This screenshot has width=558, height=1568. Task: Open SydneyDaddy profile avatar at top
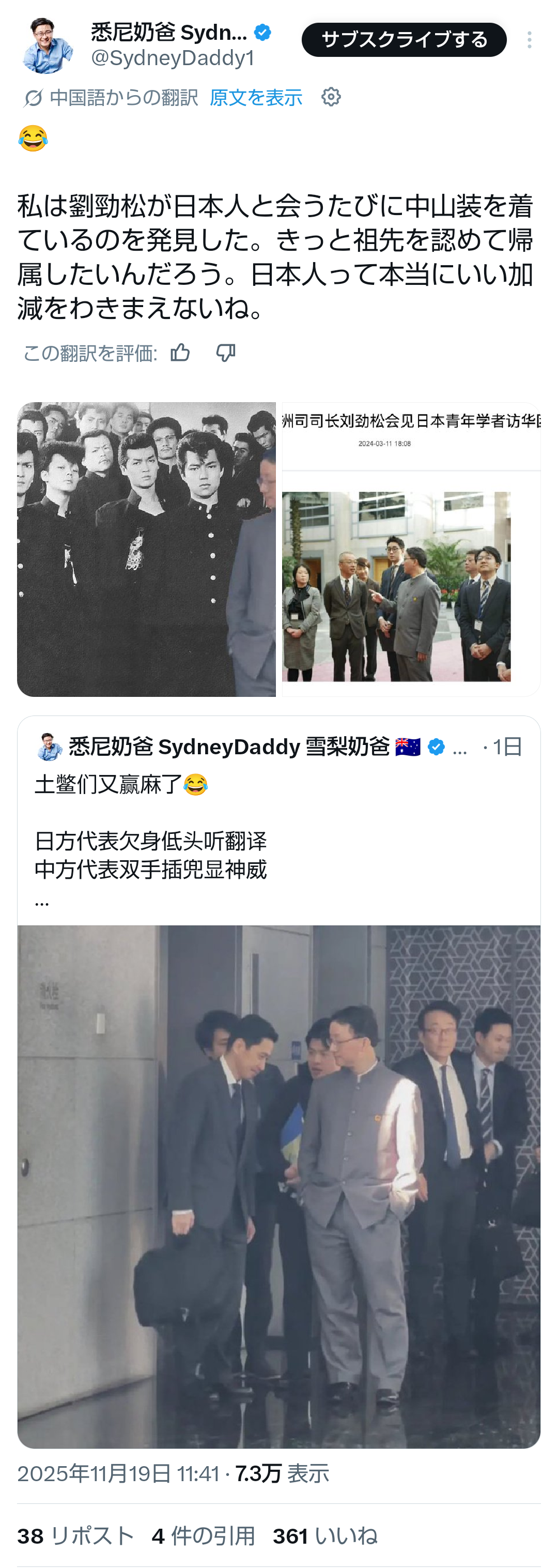click(x=48, y=45)
